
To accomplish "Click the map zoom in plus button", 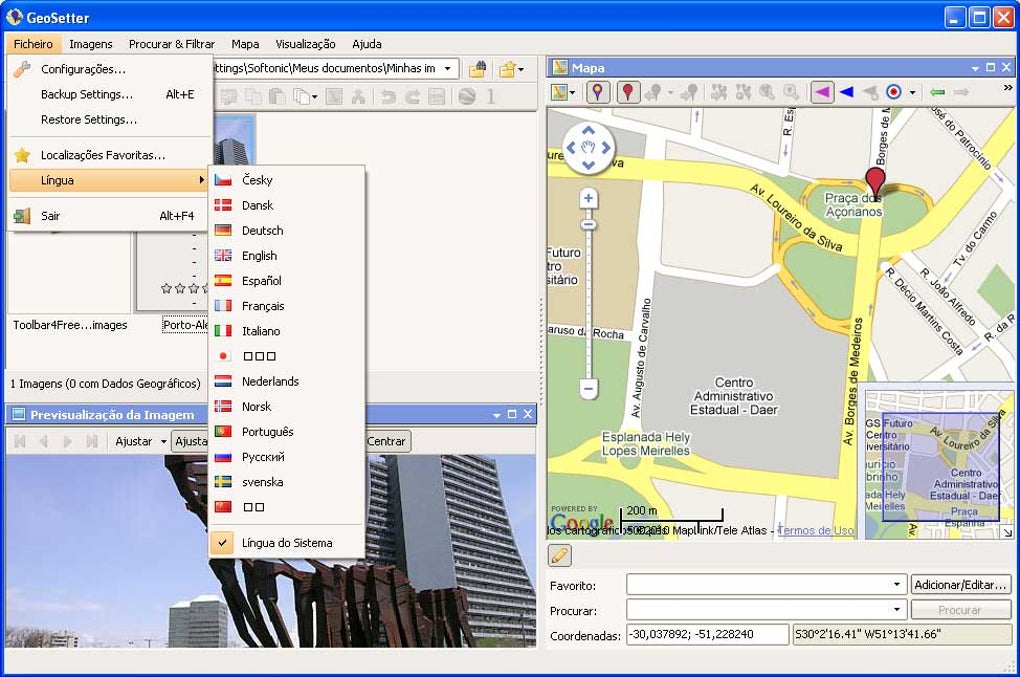I will pyautogui.click(x=588, y=198).
